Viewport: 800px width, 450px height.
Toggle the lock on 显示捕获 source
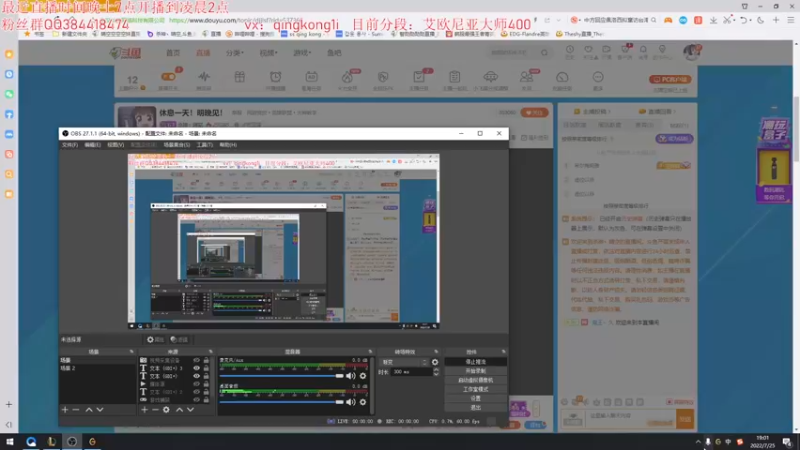coord(206,400)
